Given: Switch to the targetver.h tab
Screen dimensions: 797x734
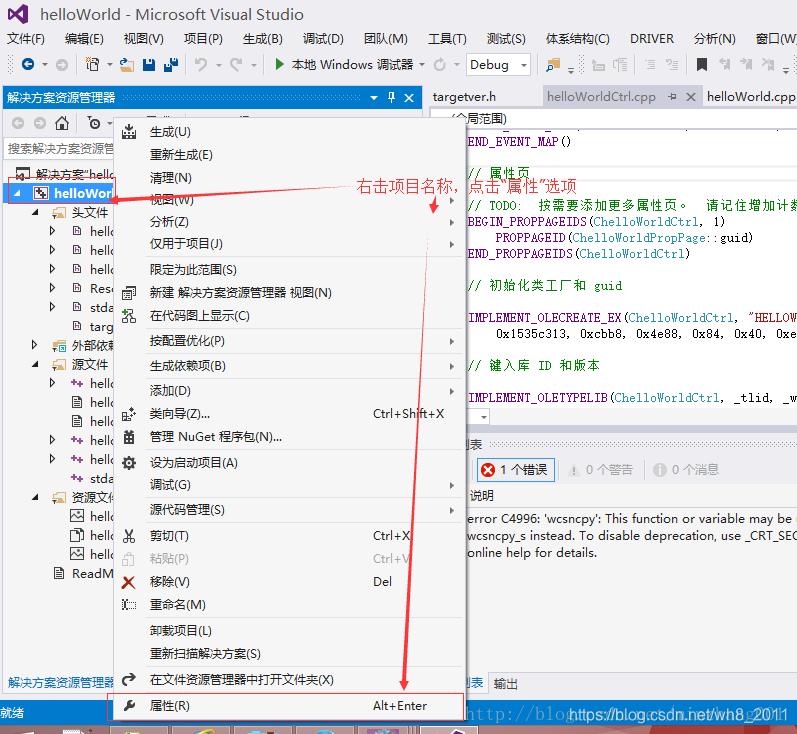Looking at the screenshot, I should click(464, 97).
